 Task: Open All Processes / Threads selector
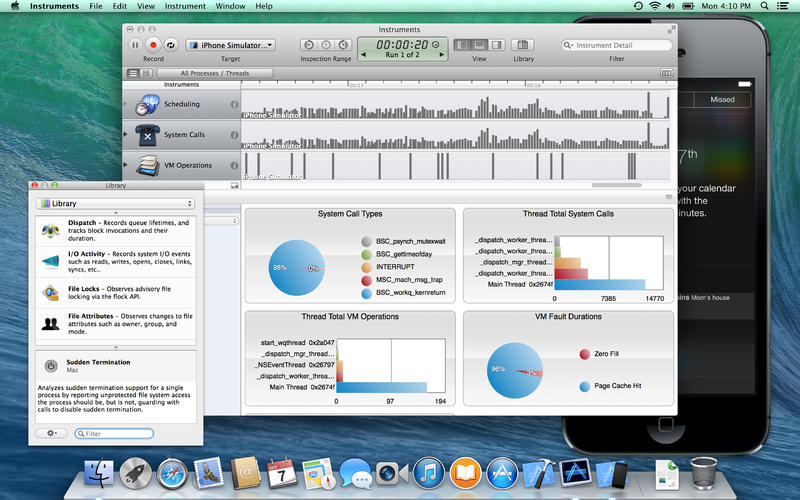point(215,73)
